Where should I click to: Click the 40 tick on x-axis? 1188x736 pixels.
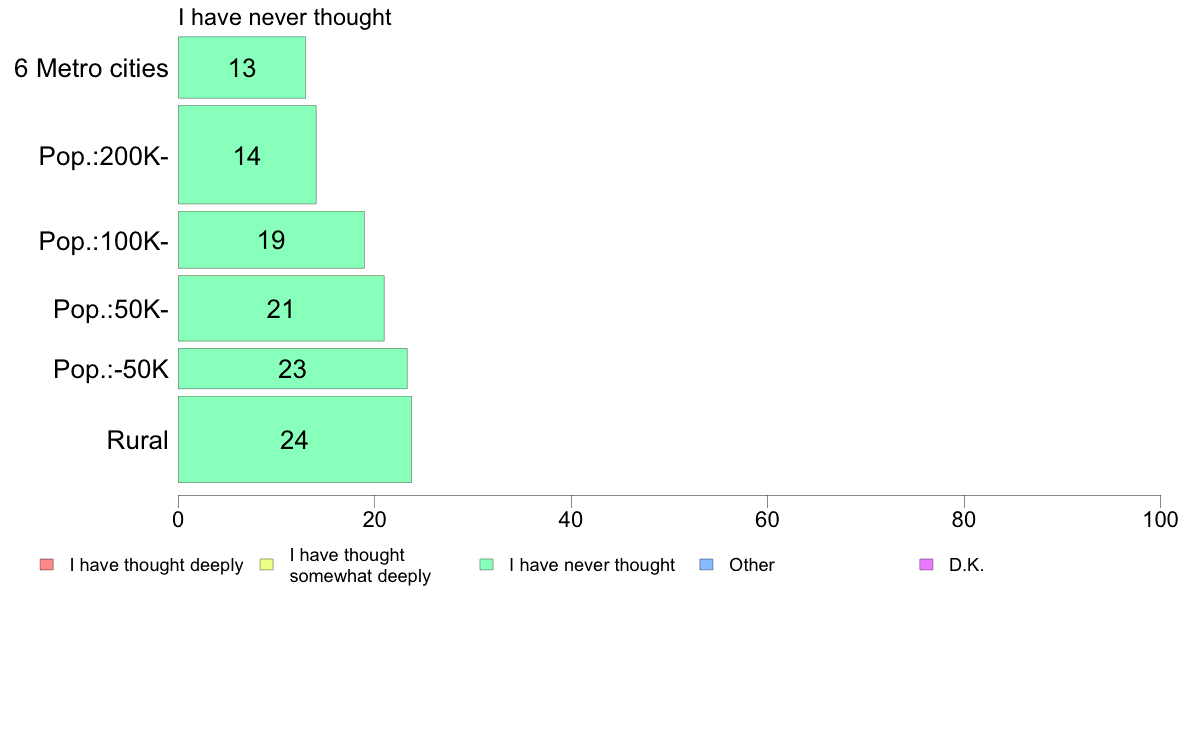(571, 519)
